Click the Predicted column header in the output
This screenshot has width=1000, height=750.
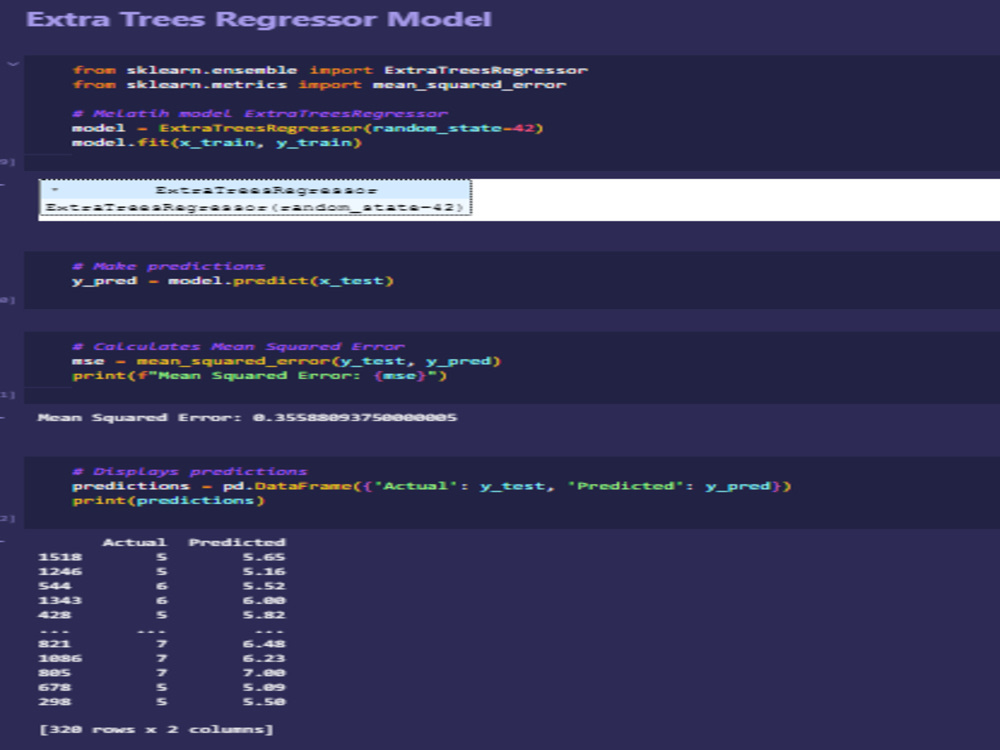(x=237, y=542)
